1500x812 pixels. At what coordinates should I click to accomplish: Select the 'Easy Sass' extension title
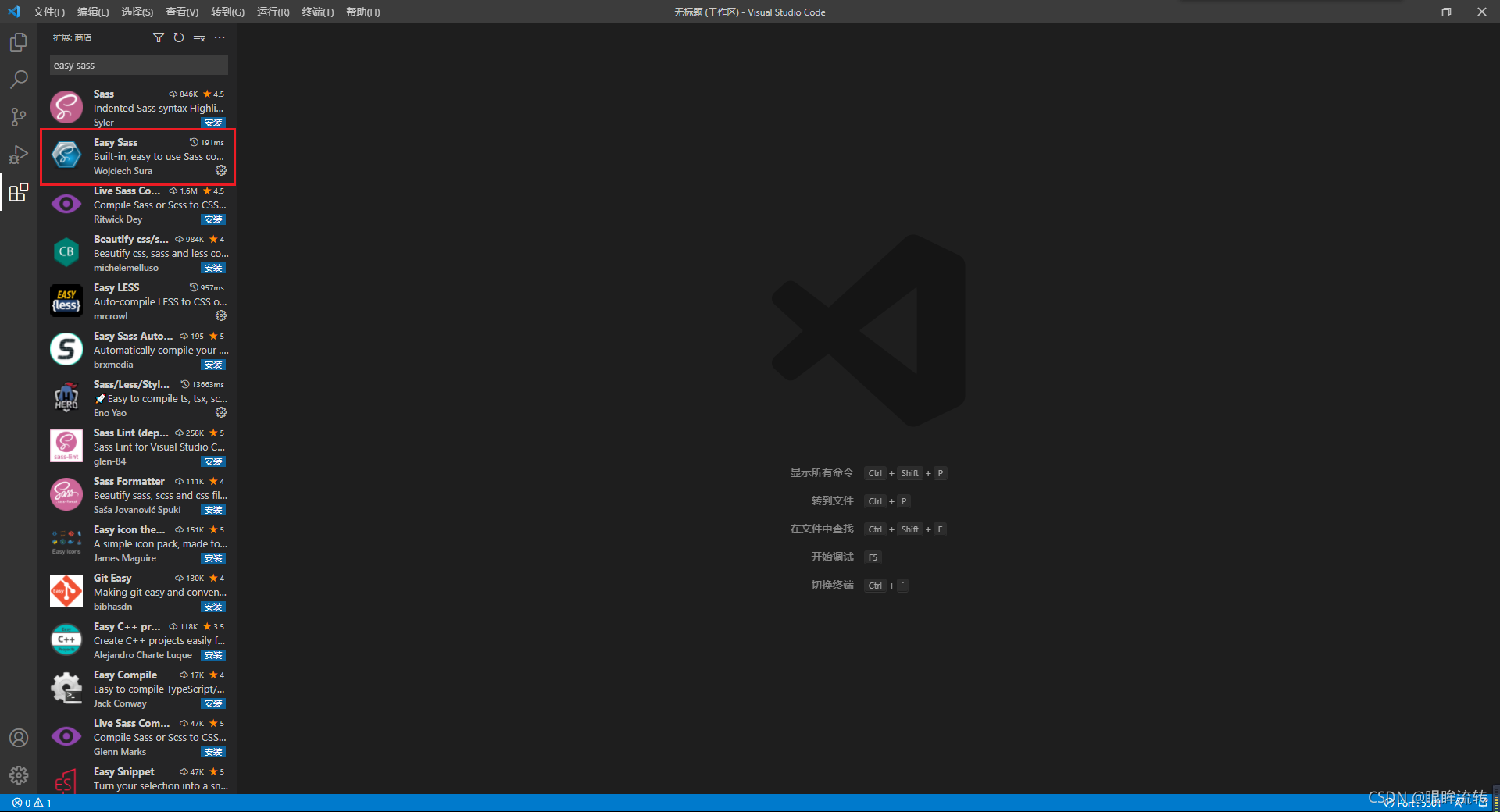pos(116,142)
